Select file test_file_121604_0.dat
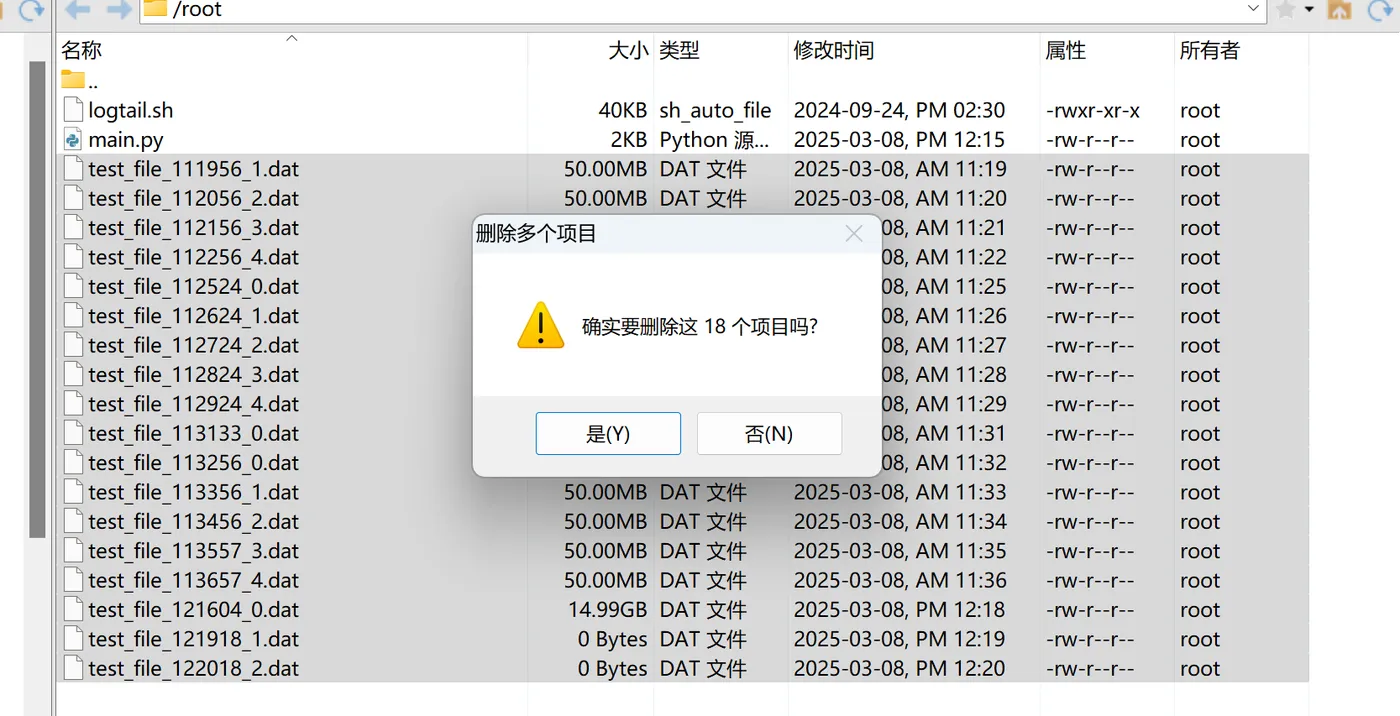Image resolution: width=1400 pixels, height=716 pixels. [193, 610]
